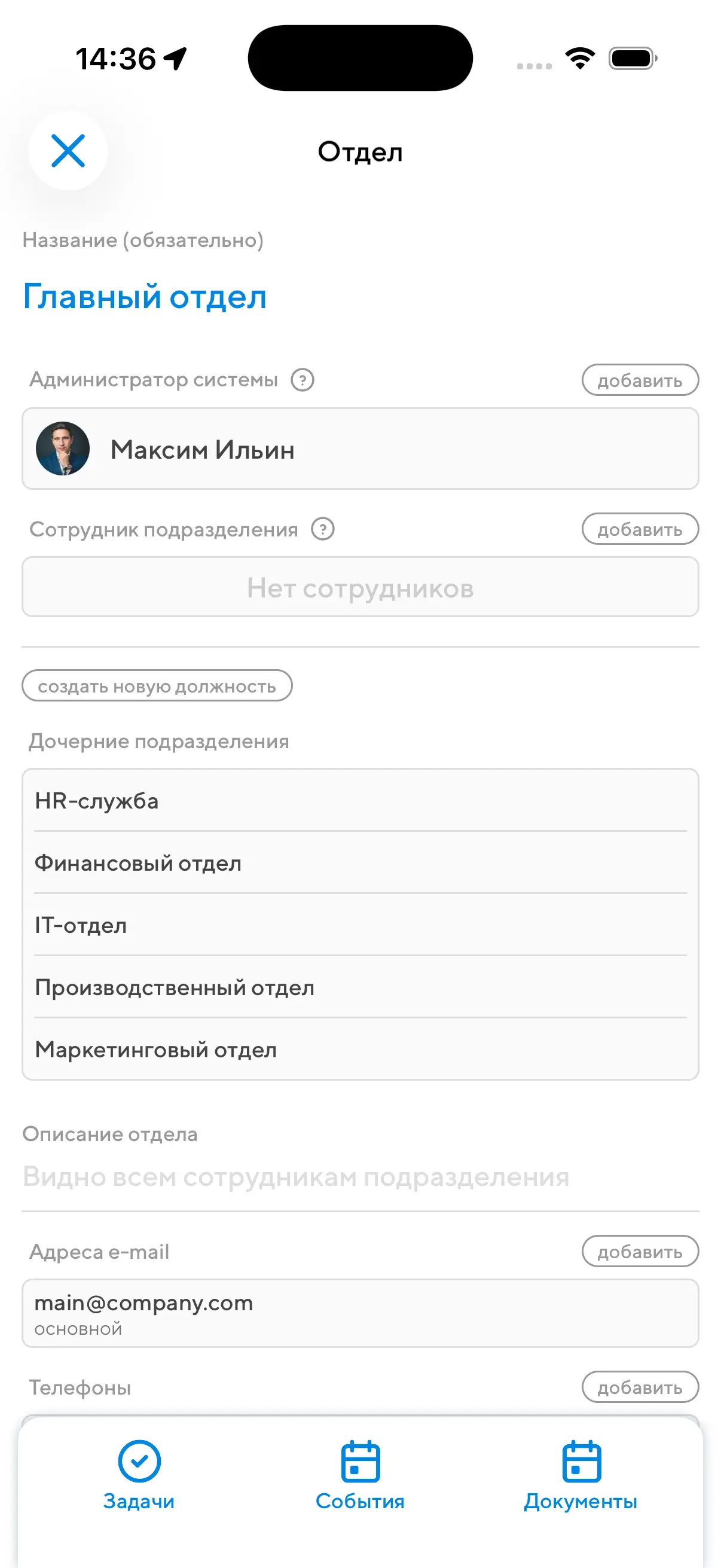Add an e-mail address with добавить
Viewport: 721px width, 1568px height.
tap(640, 1252)
